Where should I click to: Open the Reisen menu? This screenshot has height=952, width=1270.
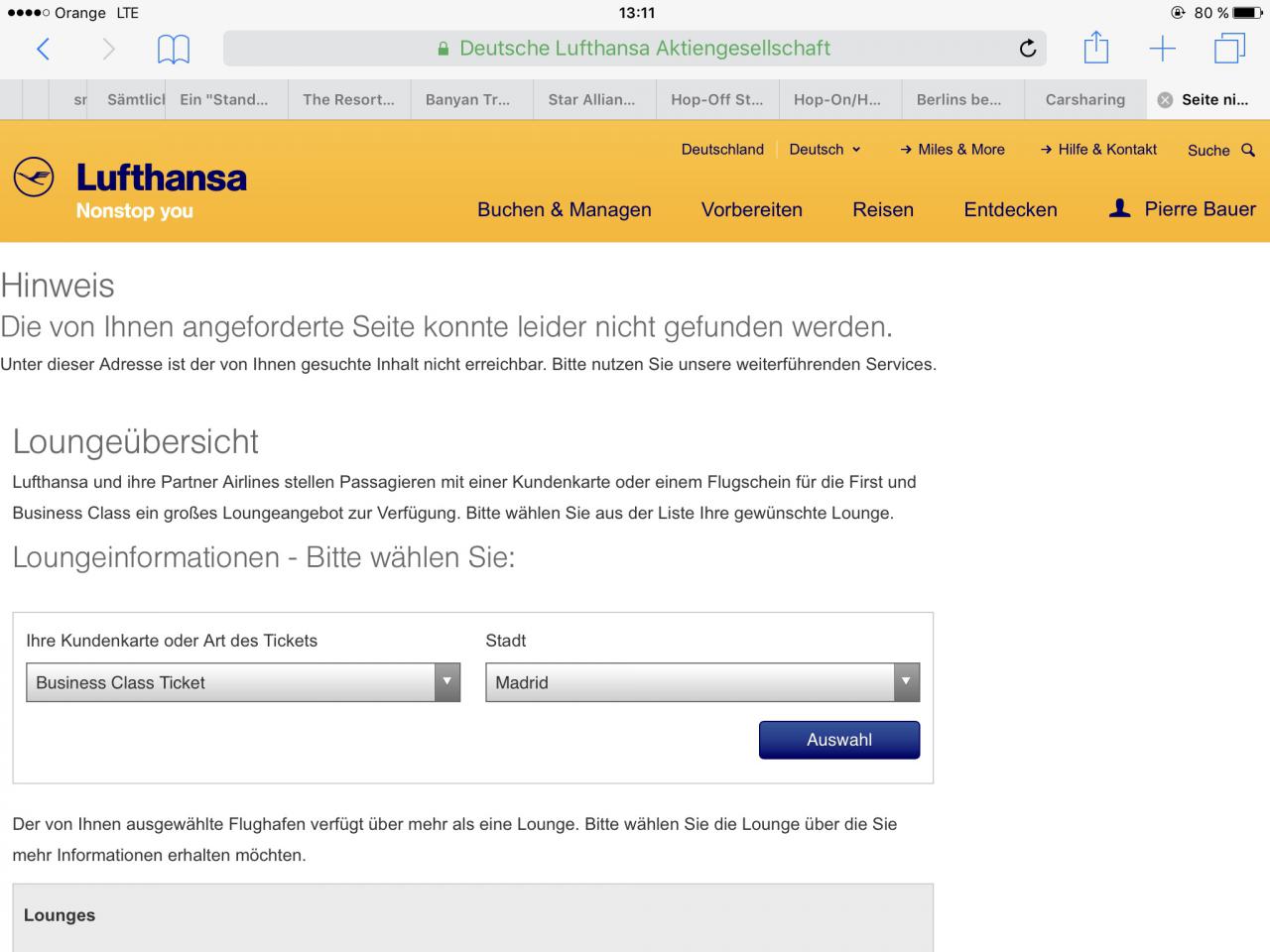tap(883, 209)
